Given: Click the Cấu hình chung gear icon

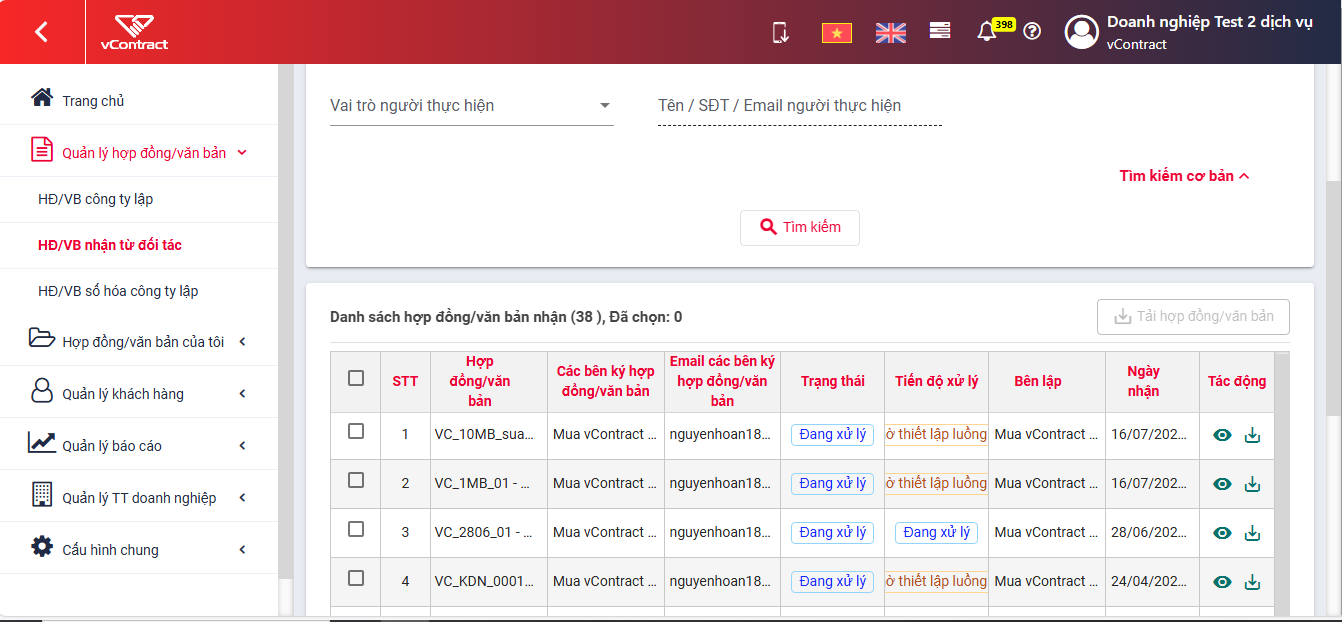Looking at the screenshot, I should click(41, 546).
